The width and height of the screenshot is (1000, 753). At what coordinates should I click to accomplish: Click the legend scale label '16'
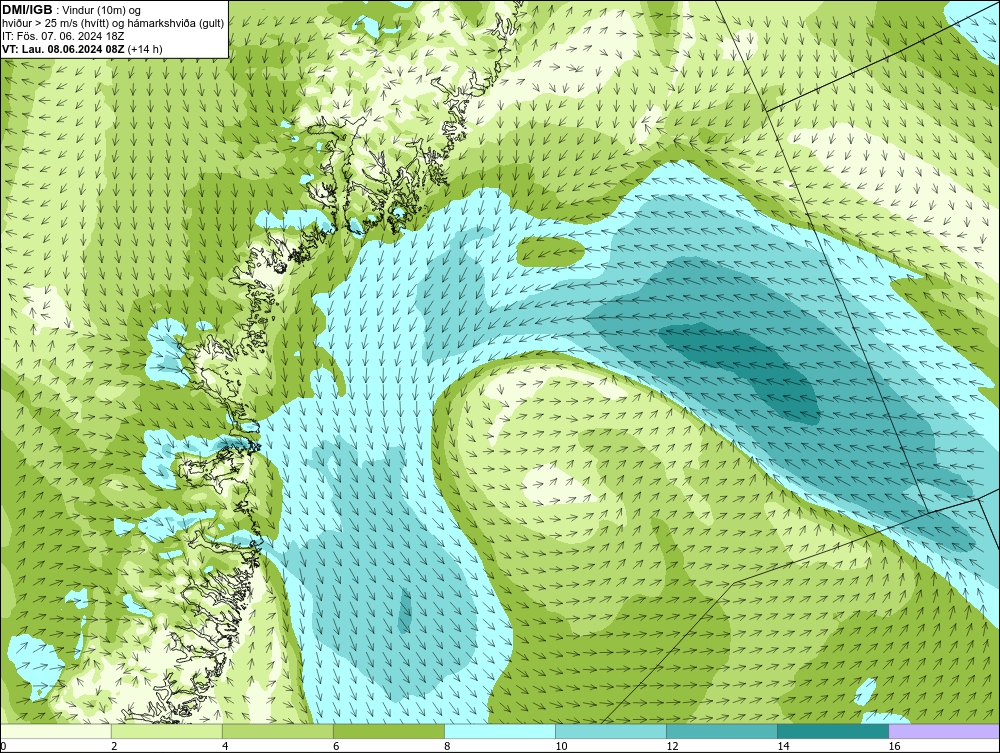(894, 747)
